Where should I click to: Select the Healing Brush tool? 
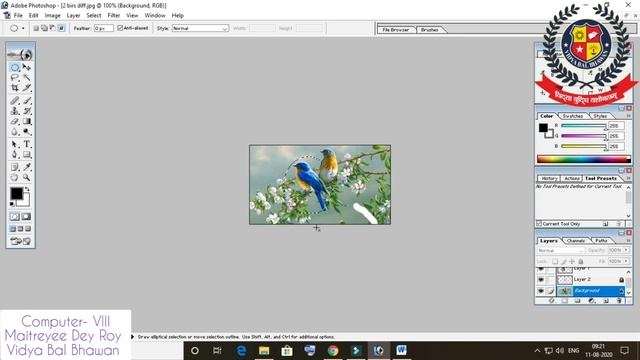[x=15, y=100]
